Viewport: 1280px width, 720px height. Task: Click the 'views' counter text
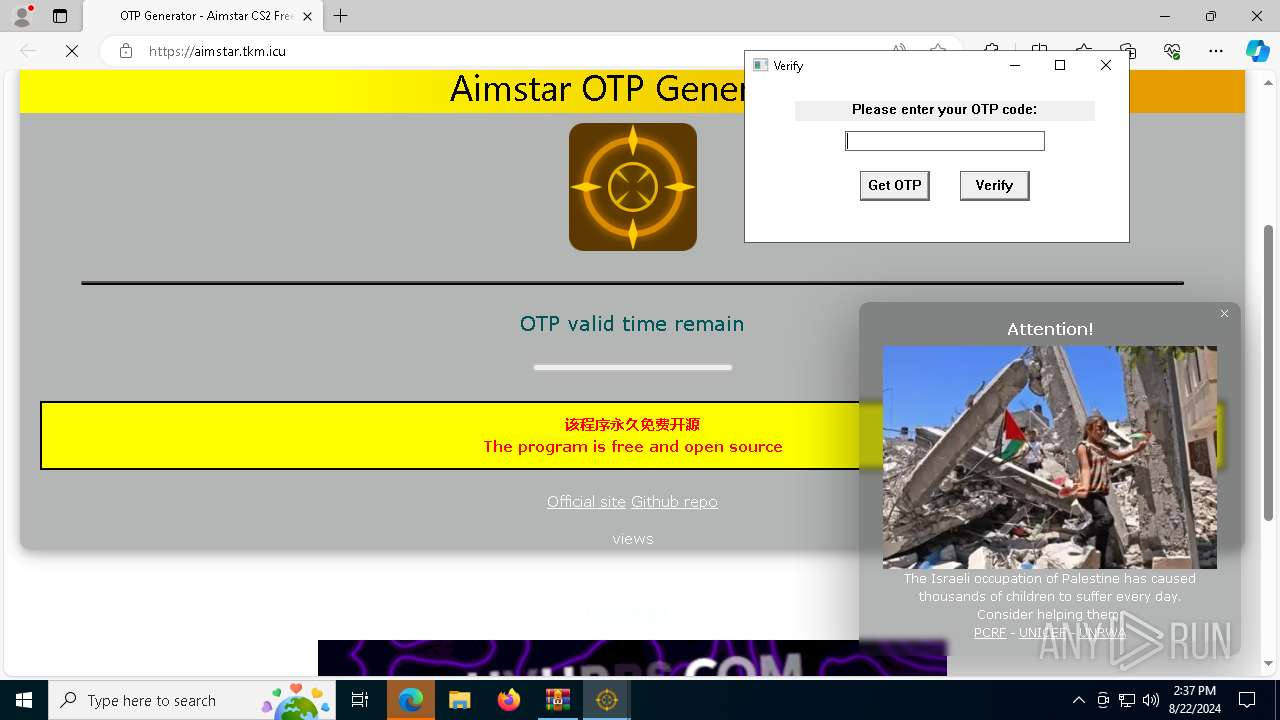633,539
